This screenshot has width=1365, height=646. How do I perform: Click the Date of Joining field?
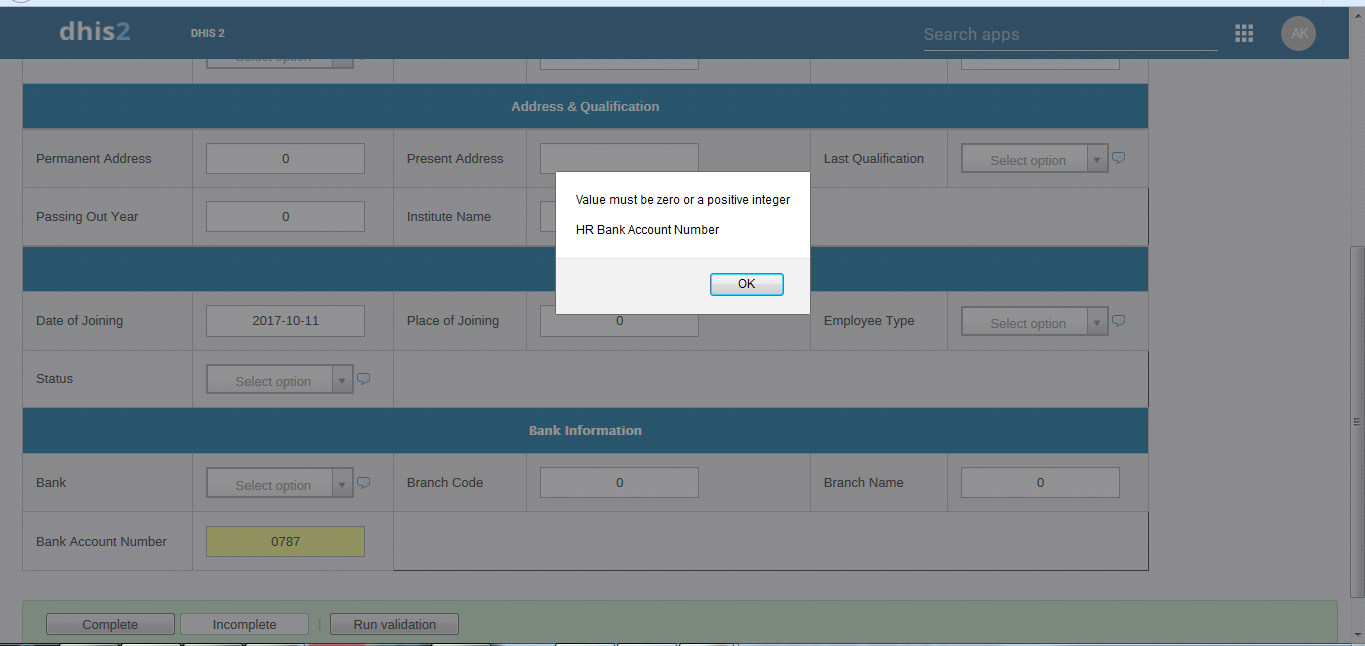point(285,321)
